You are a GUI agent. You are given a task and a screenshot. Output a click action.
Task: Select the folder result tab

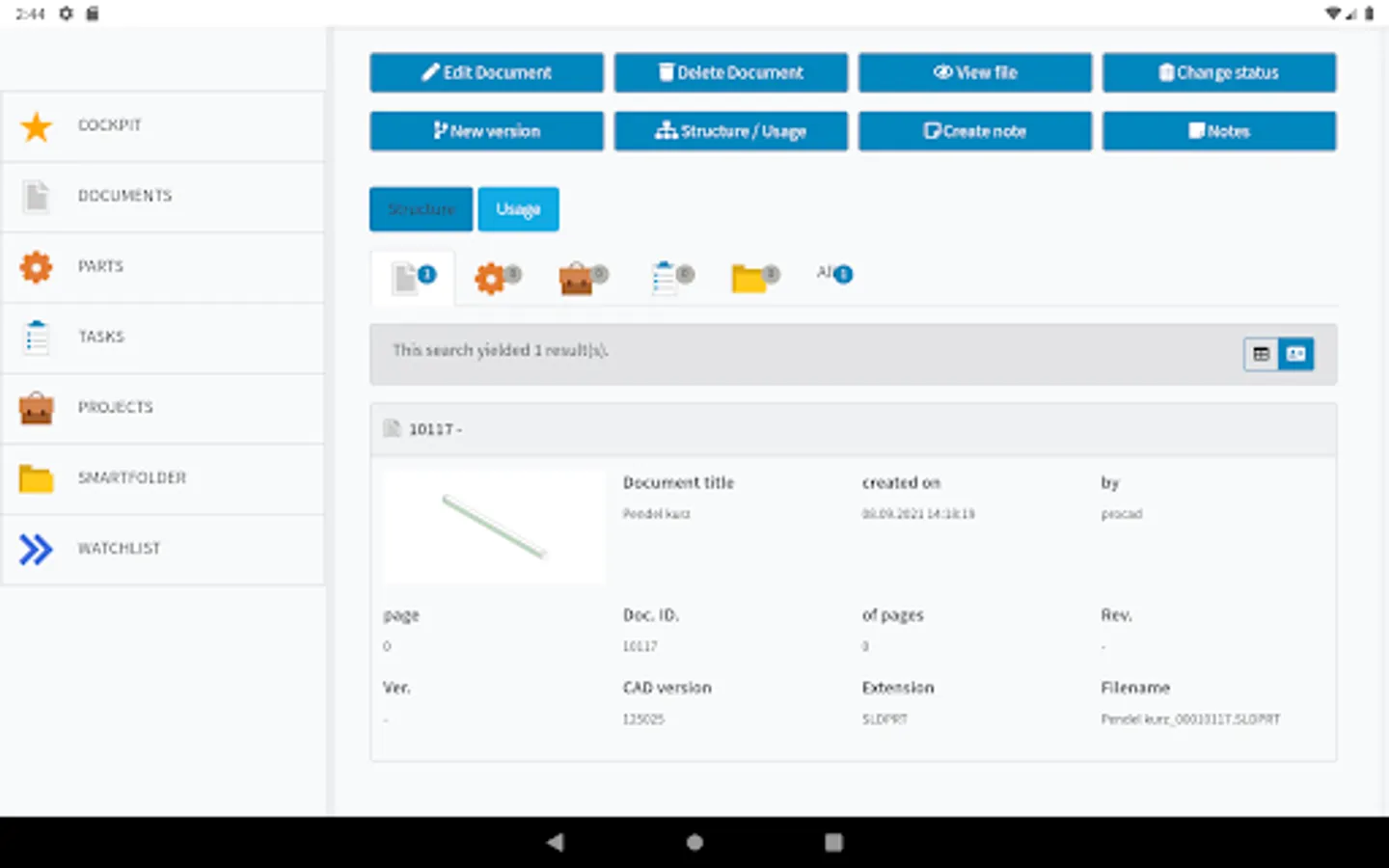755,278
